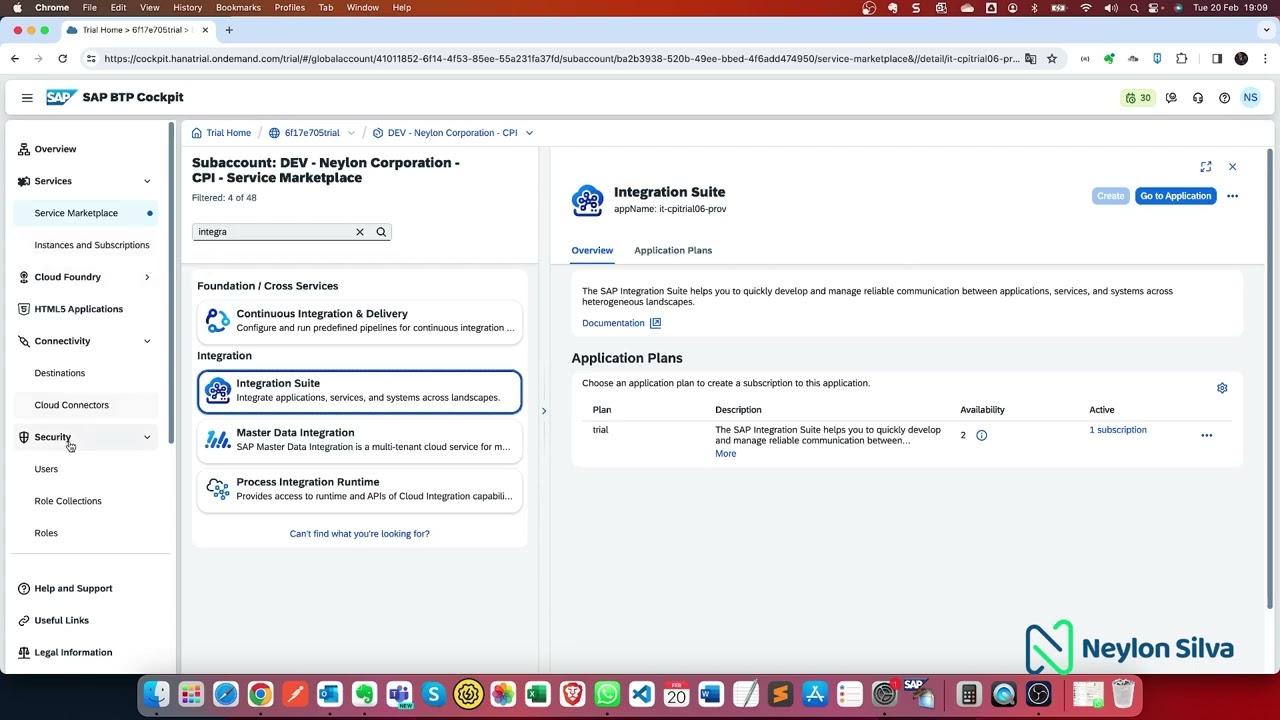Screen dimensions: 1280x720
Task: Open the Chrome Bookmarks menu
Action: point(238,7)
